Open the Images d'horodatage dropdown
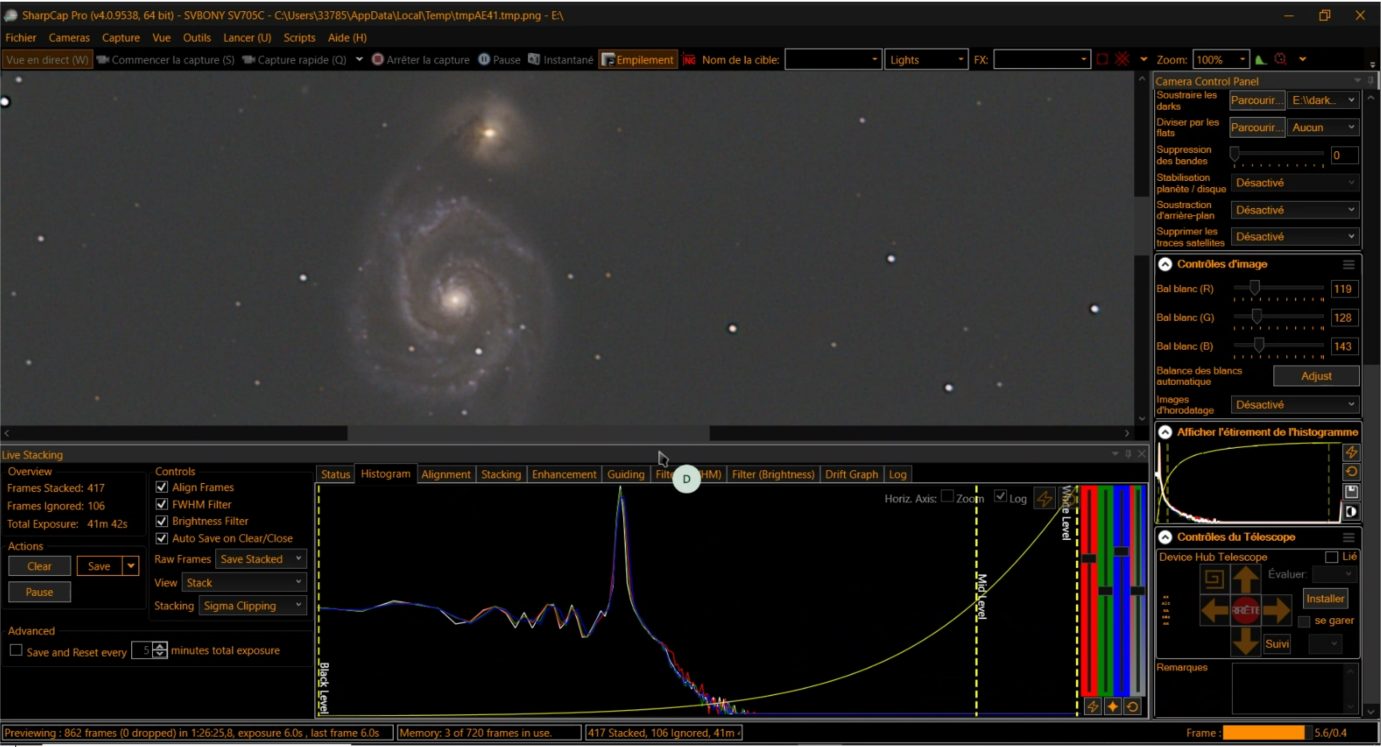The image size is (1381, 747). [x=1295, y=405]
